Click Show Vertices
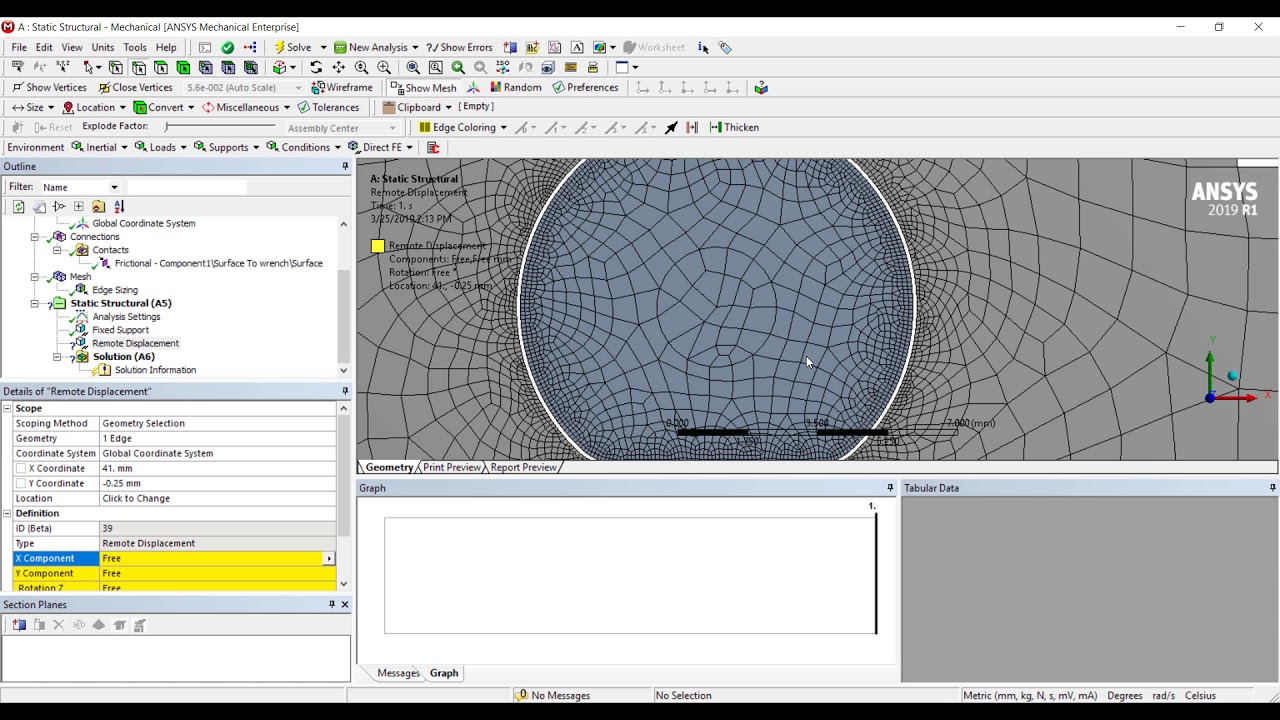Viewport: 1280px width, 720px height. tap(49, 87)
